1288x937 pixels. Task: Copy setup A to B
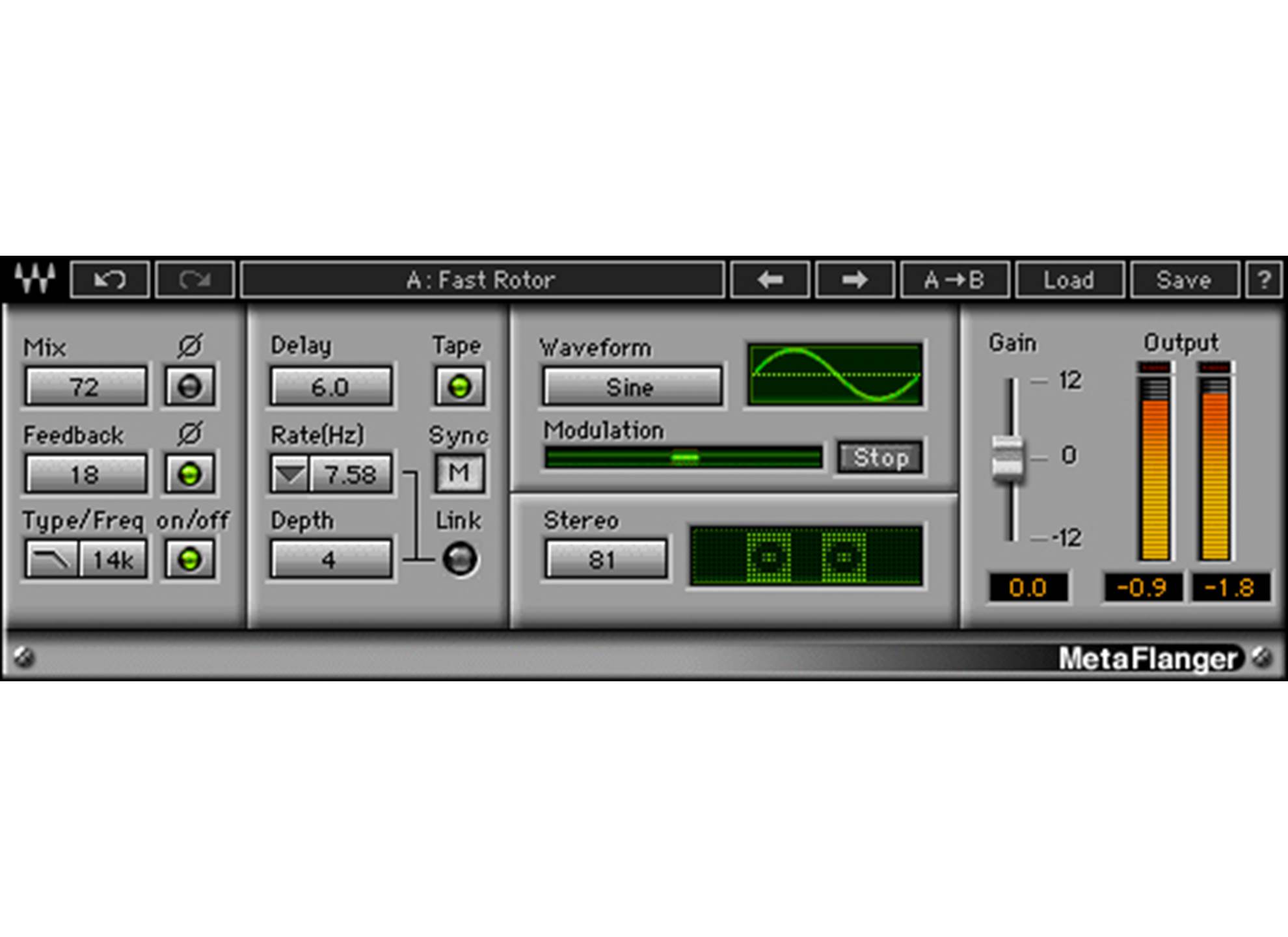coord(954,280)
